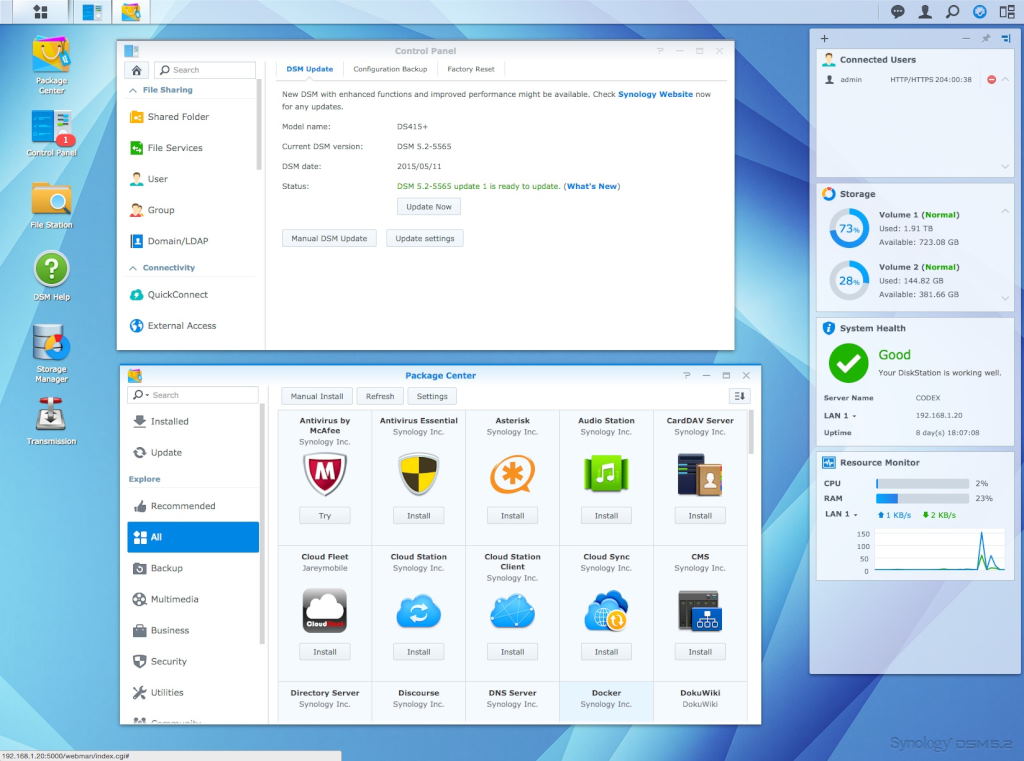Click the Cloud Sync package icon
The height and width of the screenshot is (761, 1024).
click(x=606, y=611)
